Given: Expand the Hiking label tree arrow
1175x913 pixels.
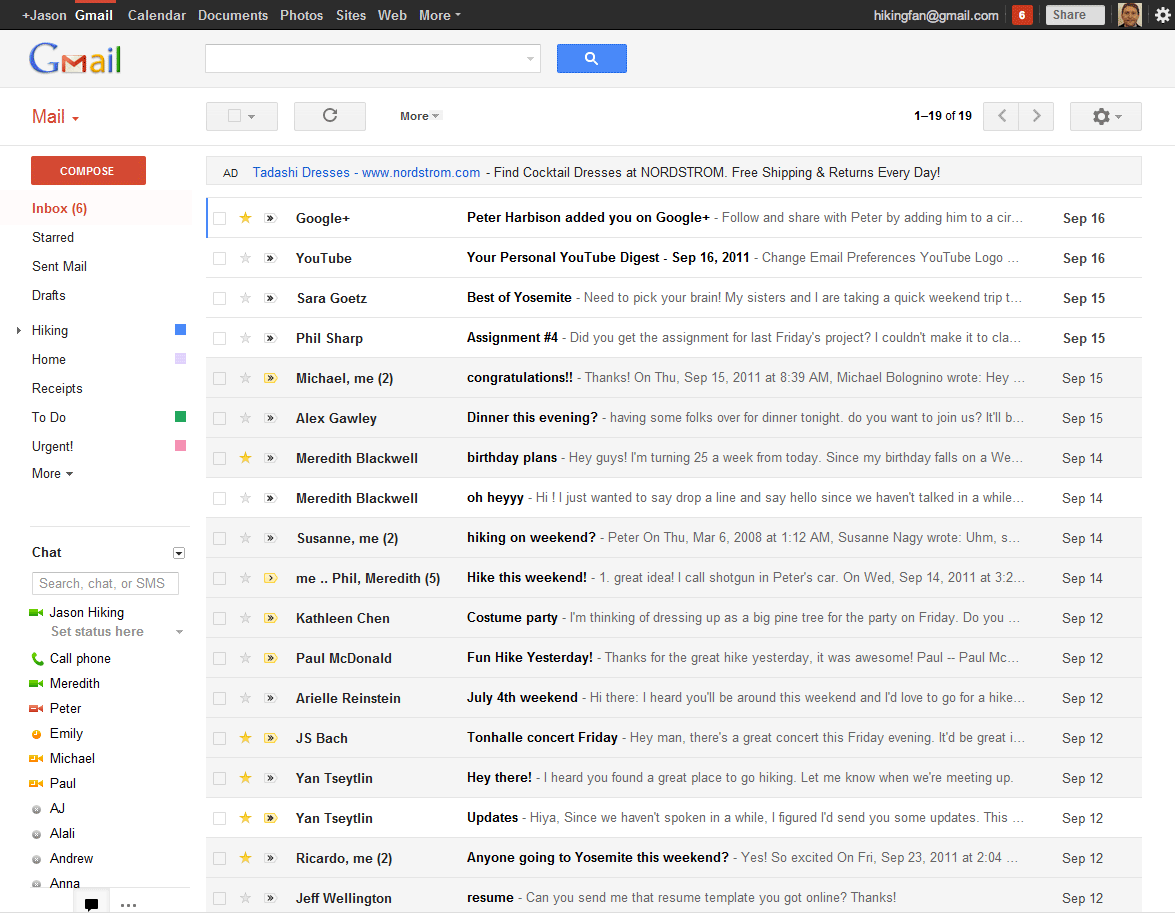Looking at the screenshot, I should click(19, 330).
